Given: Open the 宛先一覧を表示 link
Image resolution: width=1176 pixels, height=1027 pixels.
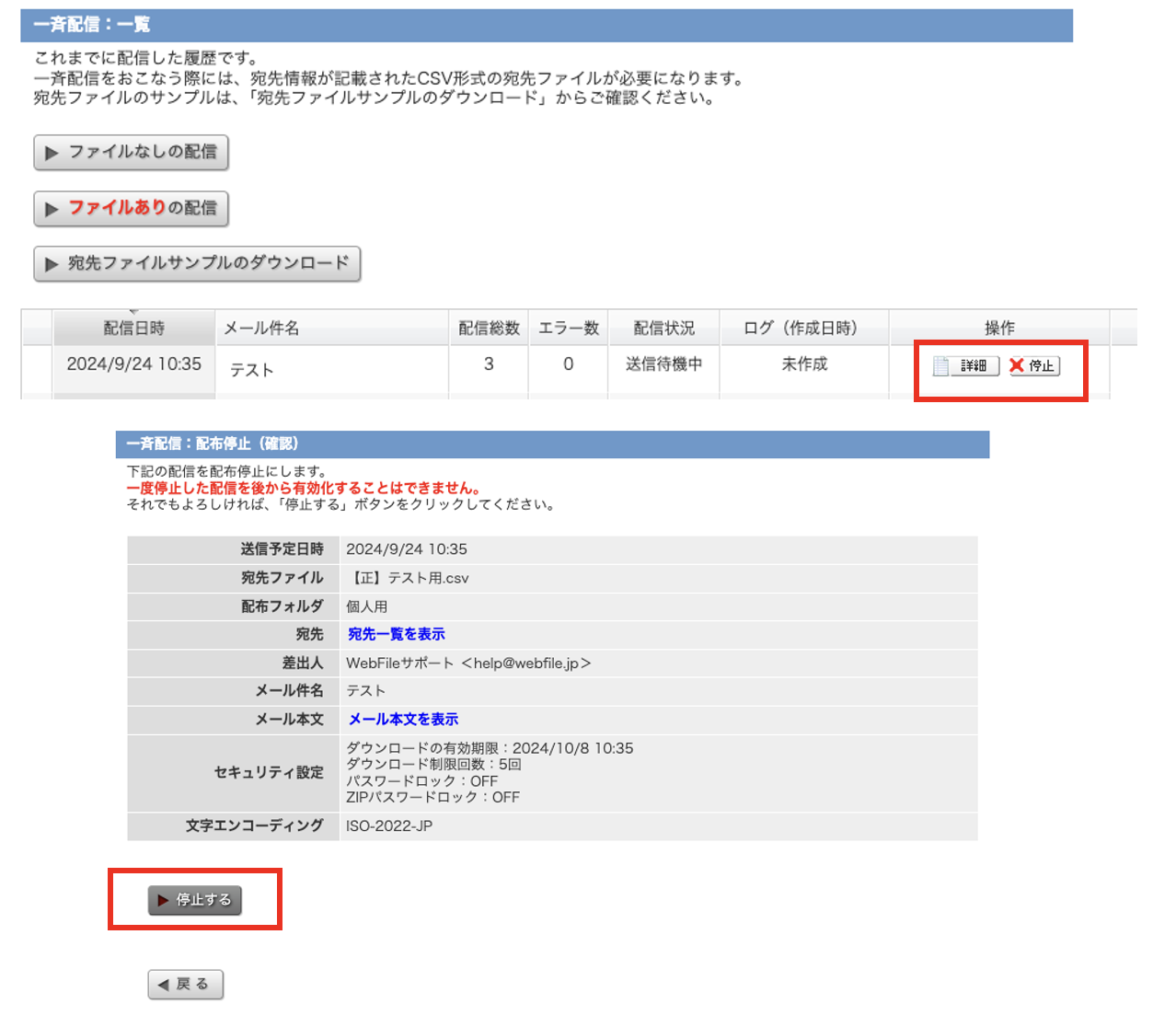Looking at the screenshot, I should pos(396,635).
